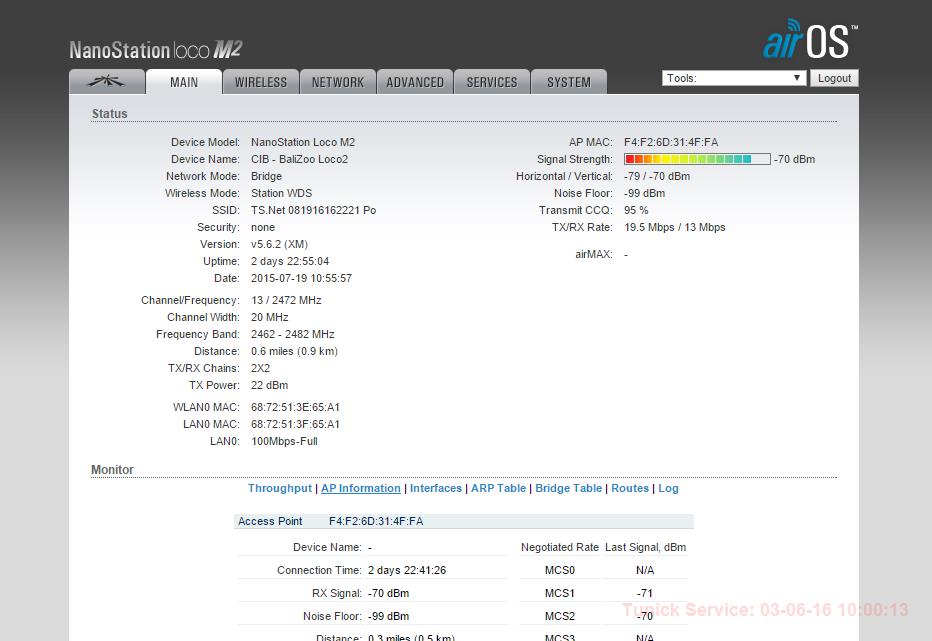Viewport: 932px width, 641px height.
Task: Click the Transmit CCQ value '95 %'
Action: [x=636, y=210]
